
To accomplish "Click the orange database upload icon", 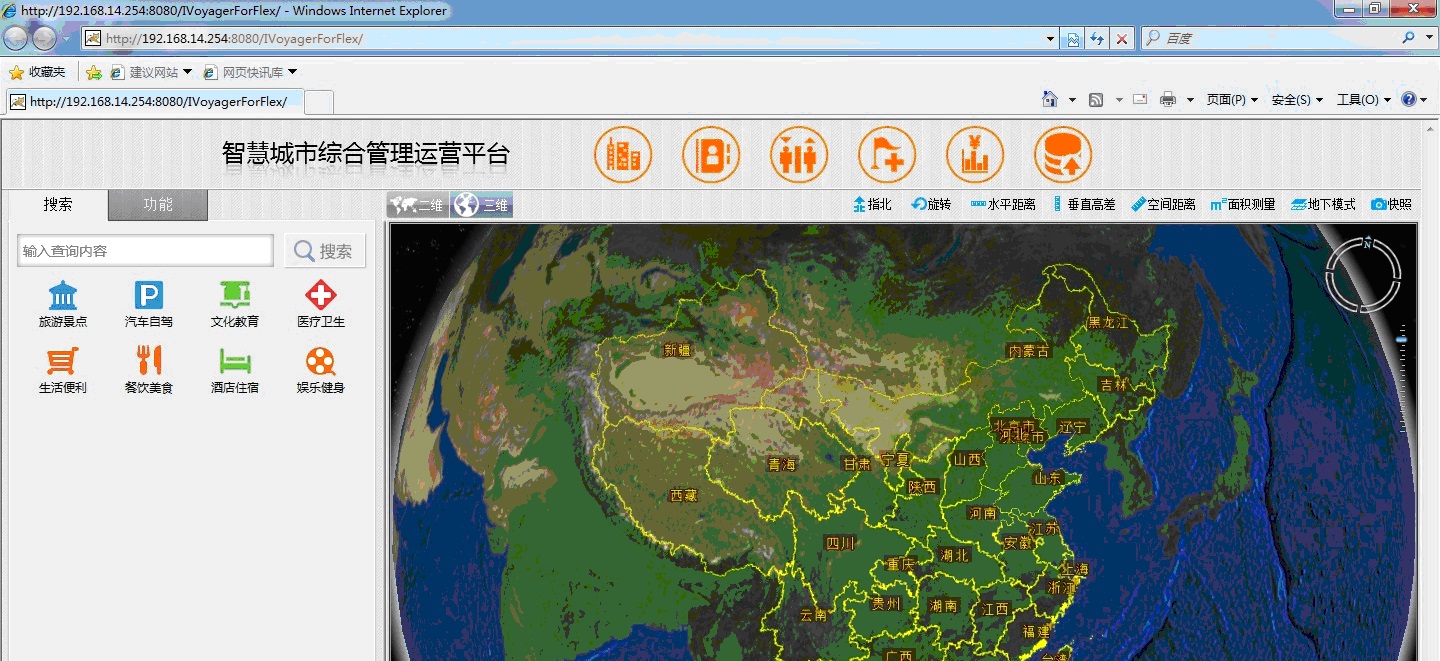I will (x=1063, y=155).
